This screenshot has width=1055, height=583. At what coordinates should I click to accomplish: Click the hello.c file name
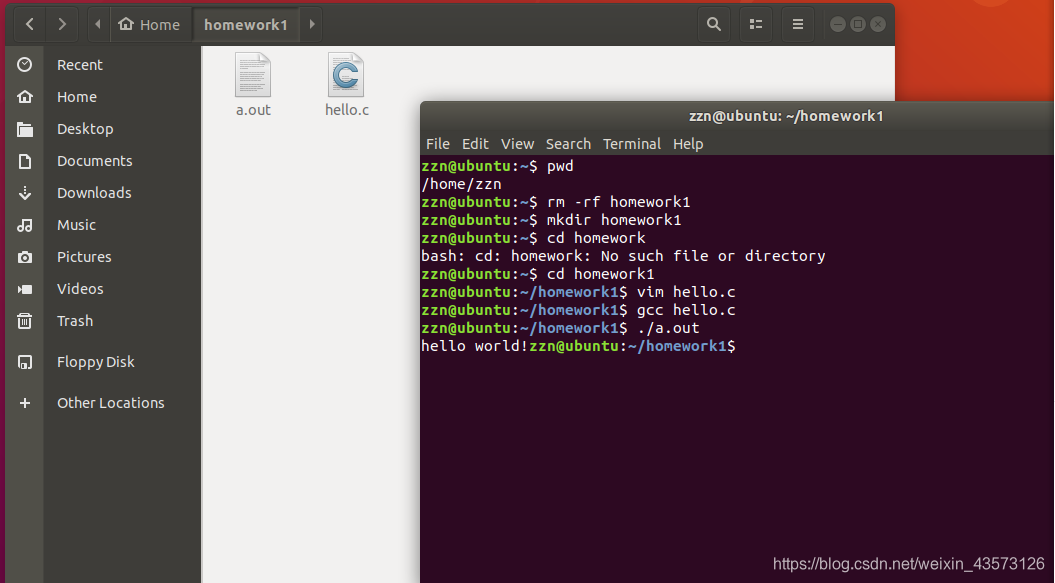point(347,110)
